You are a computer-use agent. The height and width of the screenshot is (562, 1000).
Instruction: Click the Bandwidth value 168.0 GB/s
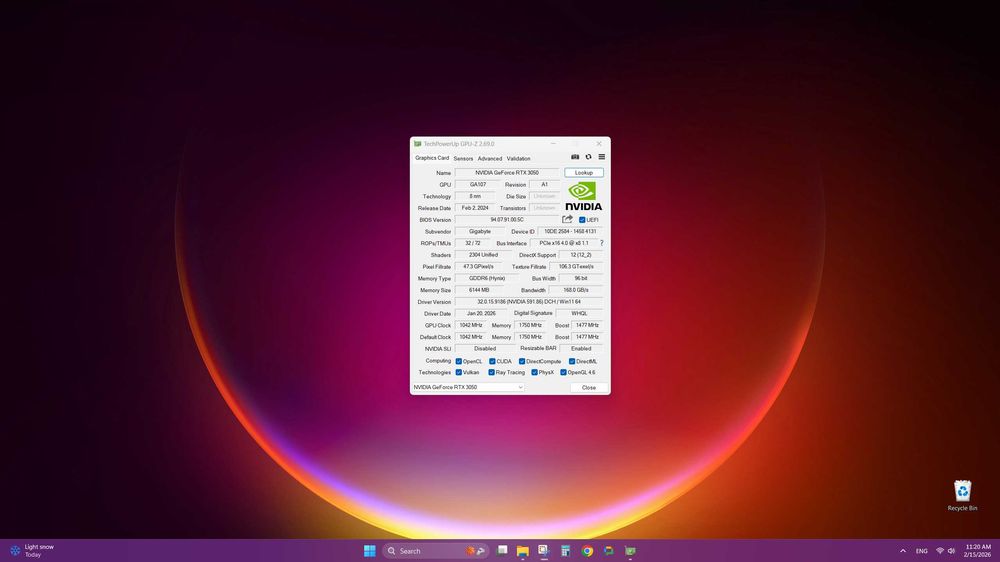(x=576, y=290)
